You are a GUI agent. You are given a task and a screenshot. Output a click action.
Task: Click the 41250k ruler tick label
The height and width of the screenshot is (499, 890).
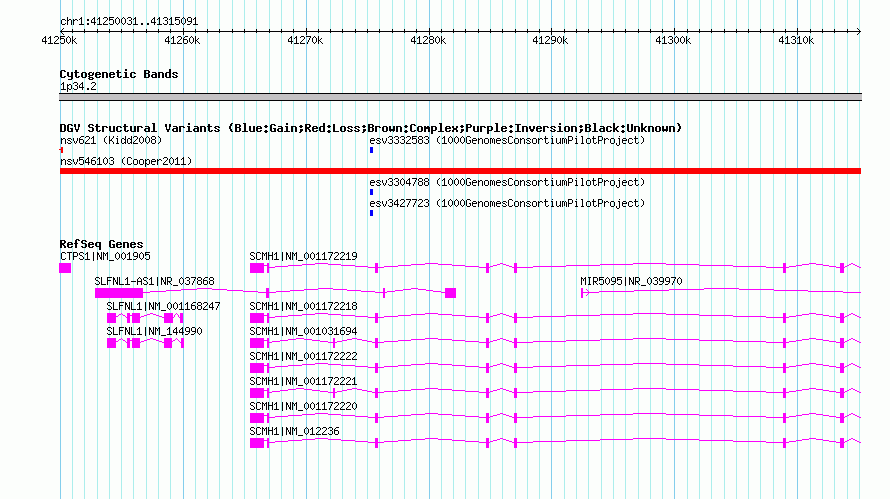[x=59, y=40]
